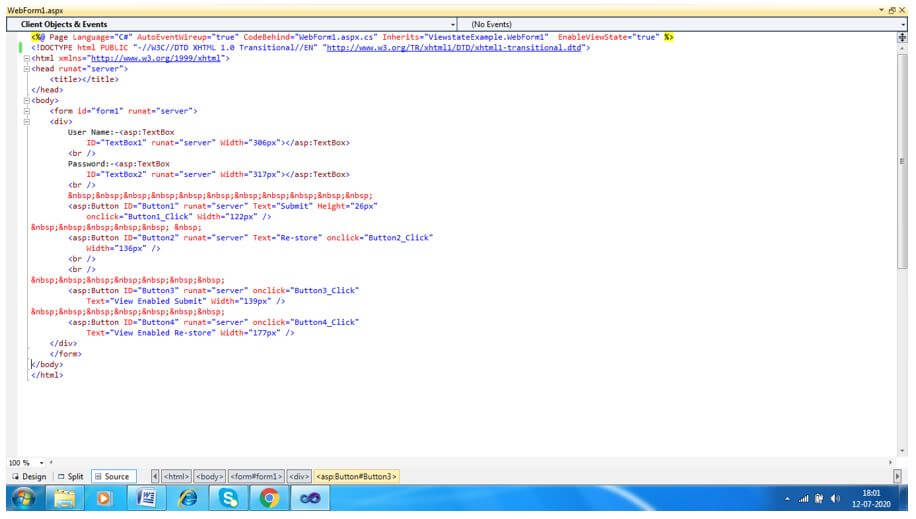The width and height of the screenshot is (916, 519).
Task: Open Internet Explorer taskbar icon
Action: pos(187,499)
